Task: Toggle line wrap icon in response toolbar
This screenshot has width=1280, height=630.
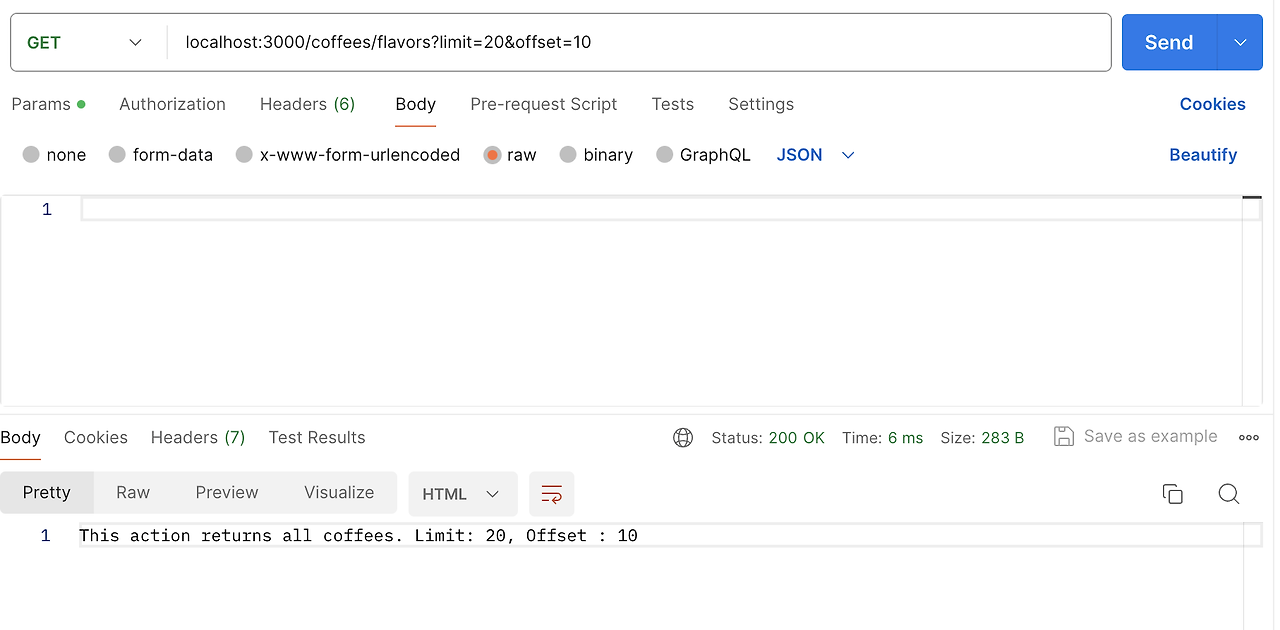Action: (552, 494)
